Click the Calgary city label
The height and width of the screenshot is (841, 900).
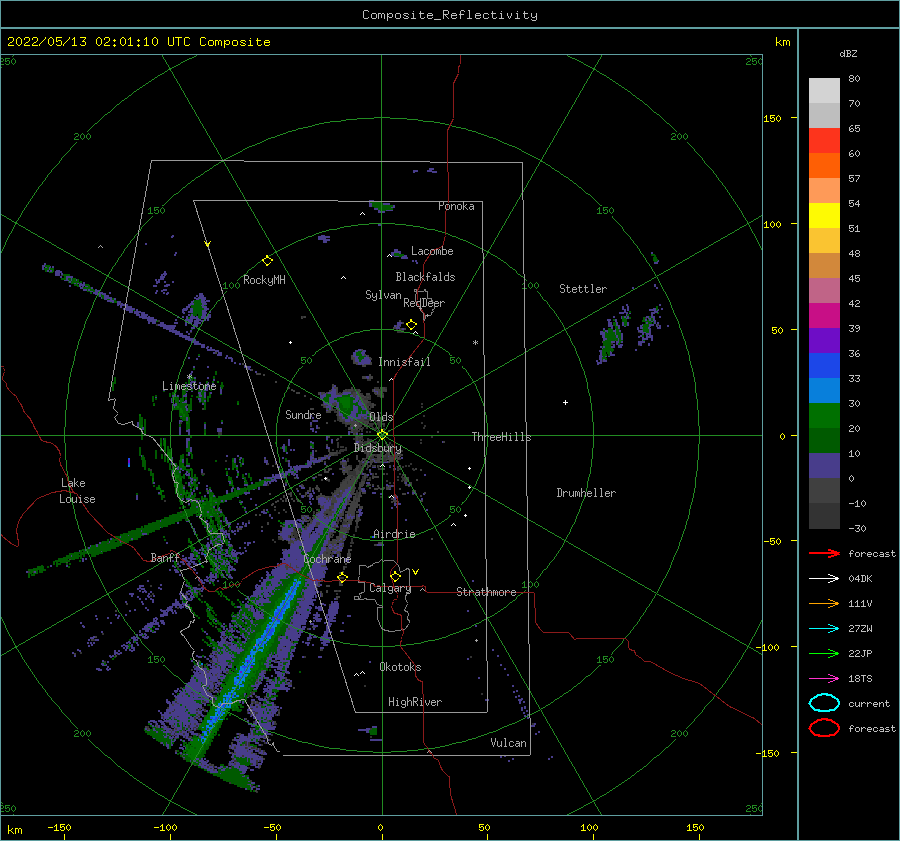[x=390, y=588]
